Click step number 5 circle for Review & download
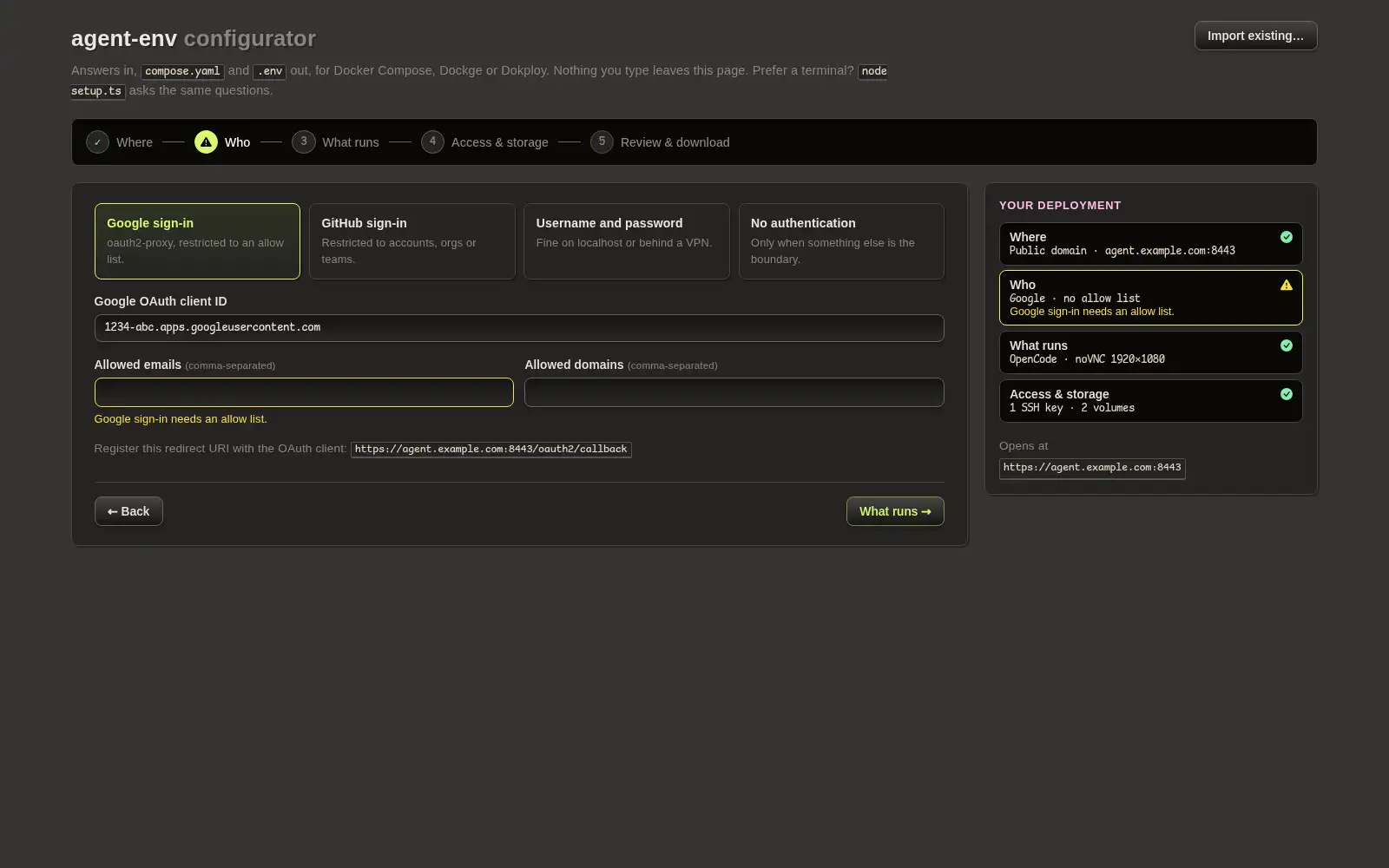1389x868 pixels. (602, 141)
